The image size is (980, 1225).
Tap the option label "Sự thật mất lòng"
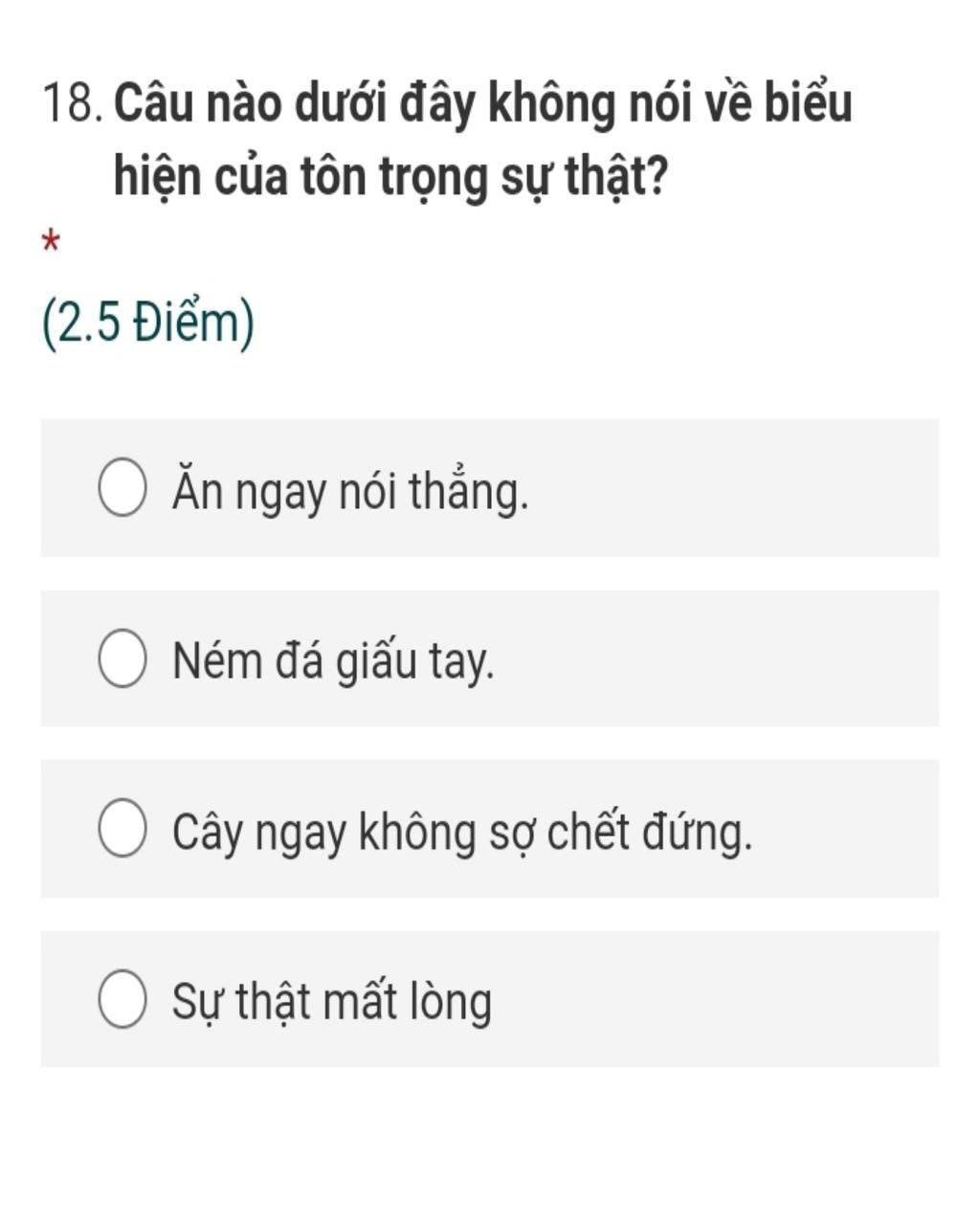331,1002
